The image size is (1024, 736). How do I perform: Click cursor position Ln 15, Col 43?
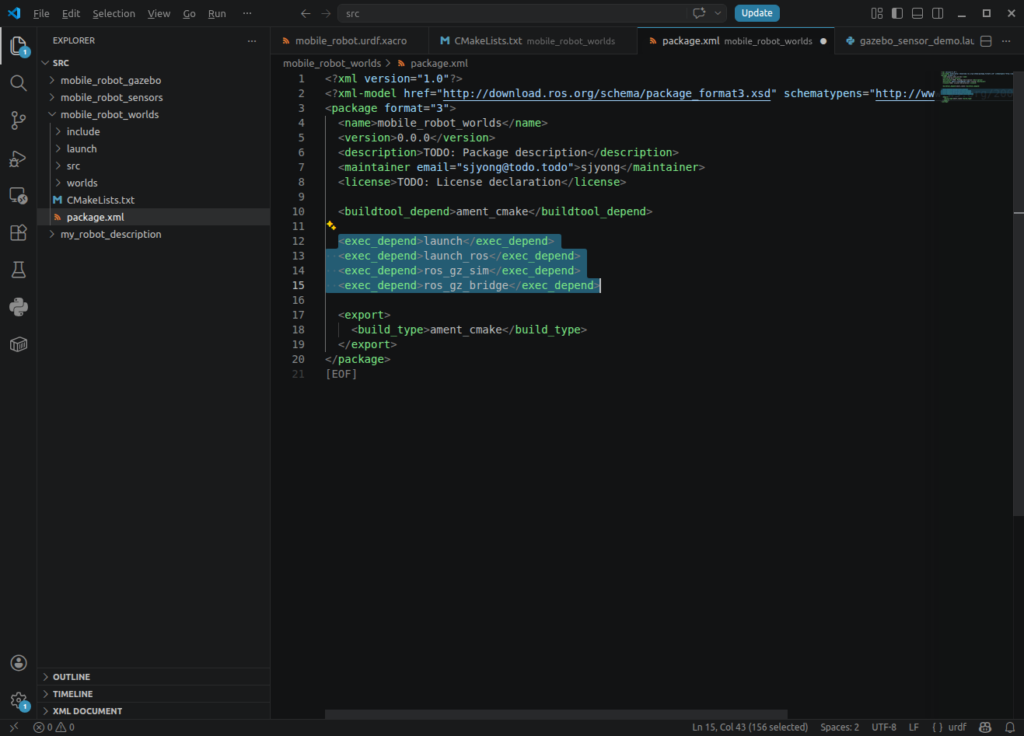(x=750, y=727)
